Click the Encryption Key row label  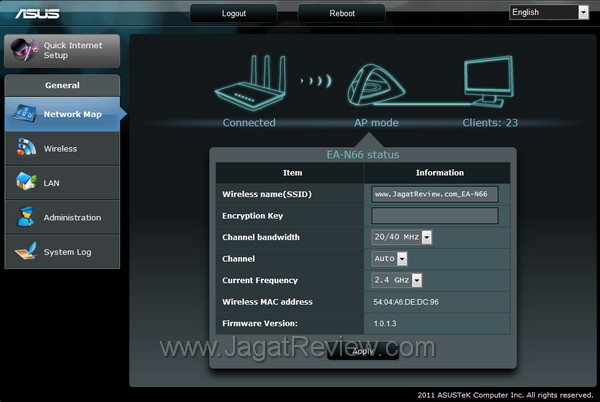[253, 216]
